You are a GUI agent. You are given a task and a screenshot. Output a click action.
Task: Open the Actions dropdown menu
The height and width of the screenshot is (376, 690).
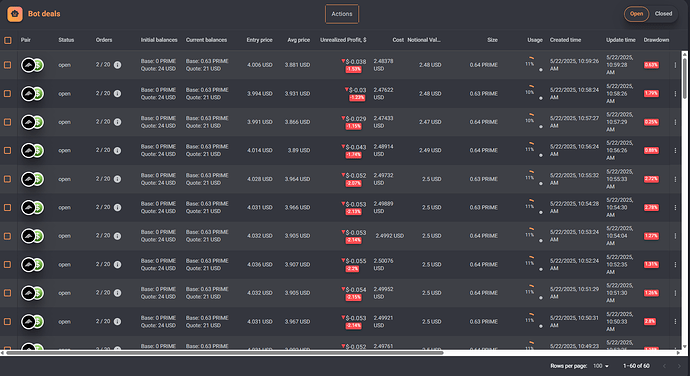coord(342,14)
